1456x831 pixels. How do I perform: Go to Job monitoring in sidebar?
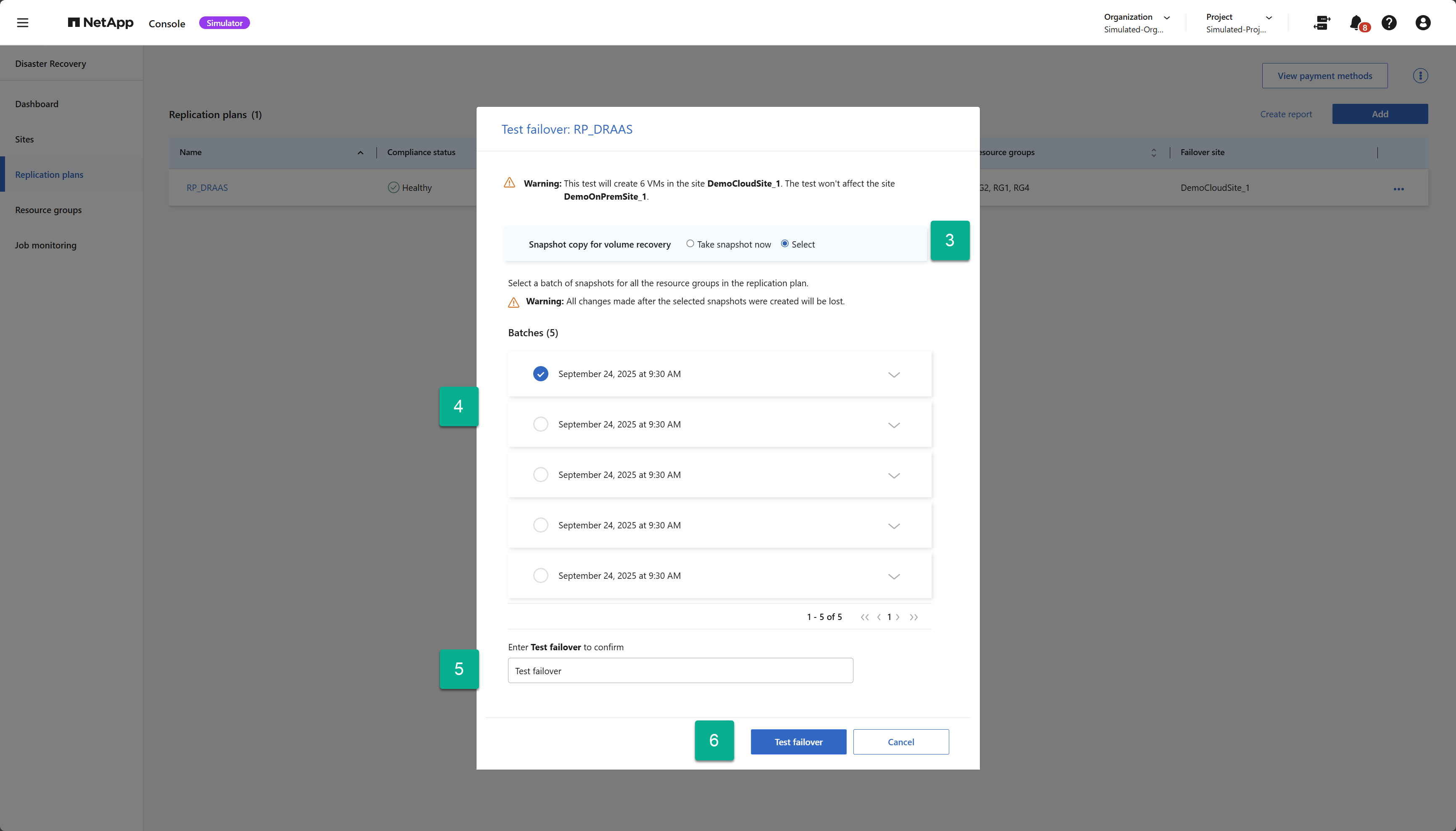46,245
